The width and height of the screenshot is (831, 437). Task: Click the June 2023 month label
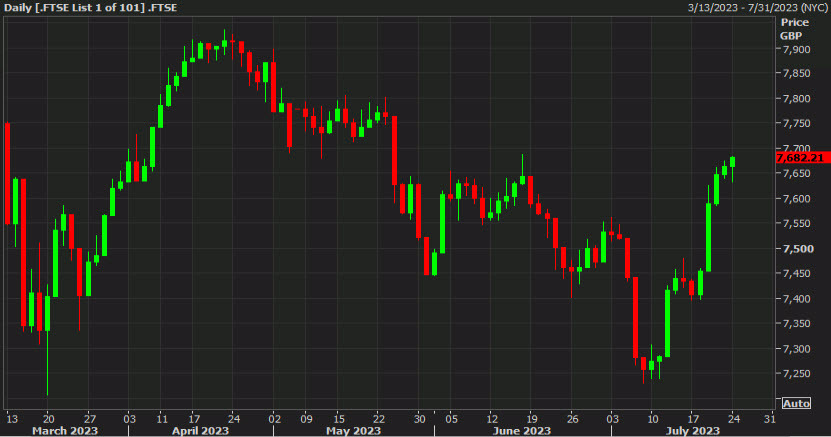click(521, 431)
